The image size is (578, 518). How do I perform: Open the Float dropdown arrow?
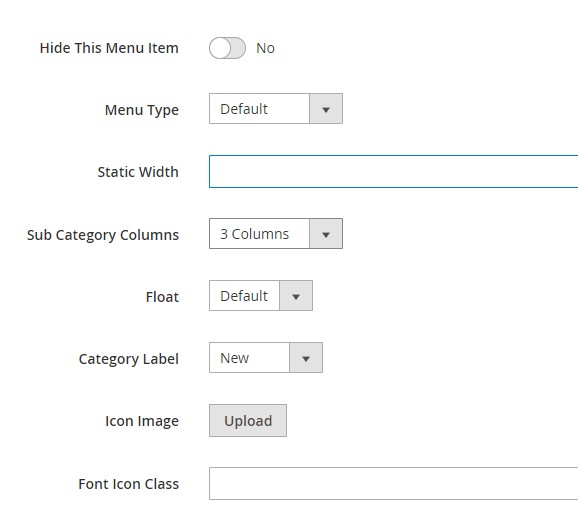pyautogui.click(x=296, y=296)
